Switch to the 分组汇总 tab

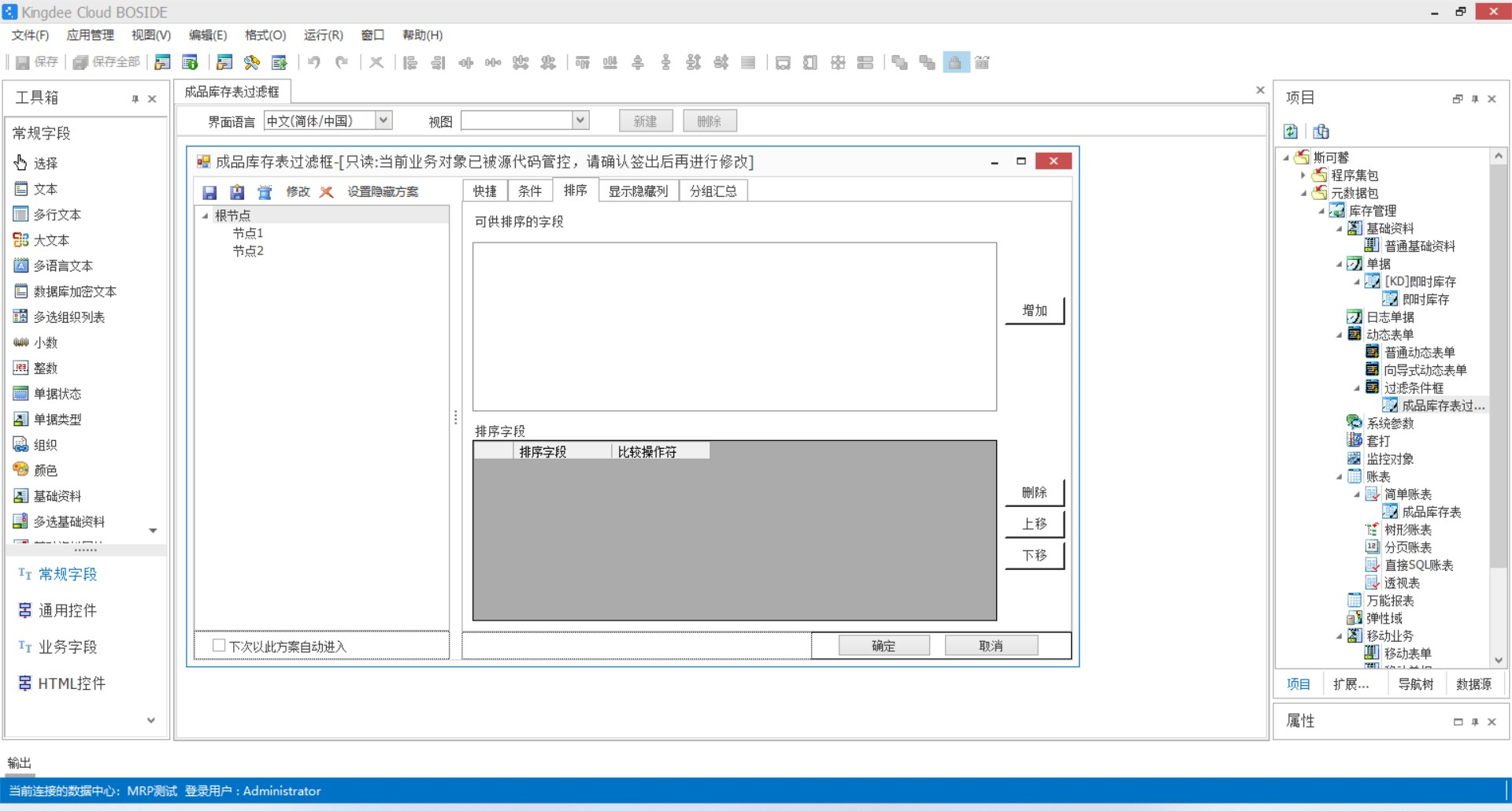713,191
